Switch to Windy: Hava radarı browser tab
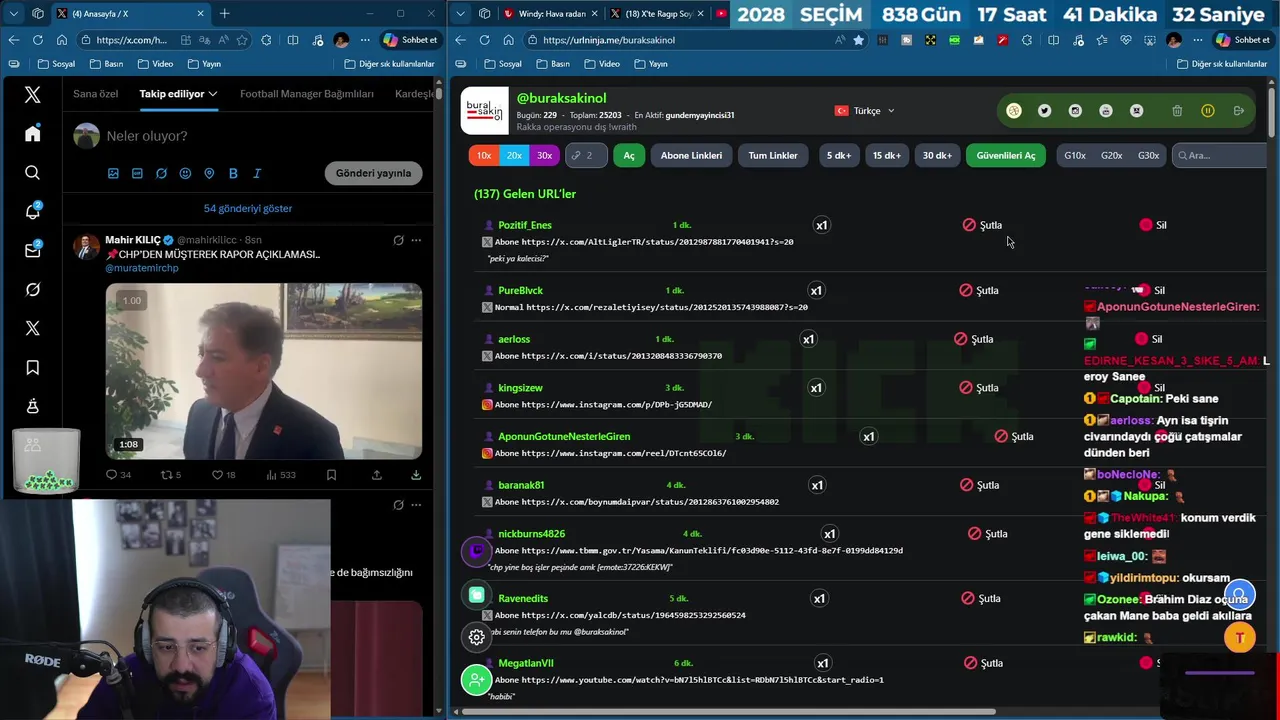This screenshot has width=1280, height=720. (x=550, y=14)
